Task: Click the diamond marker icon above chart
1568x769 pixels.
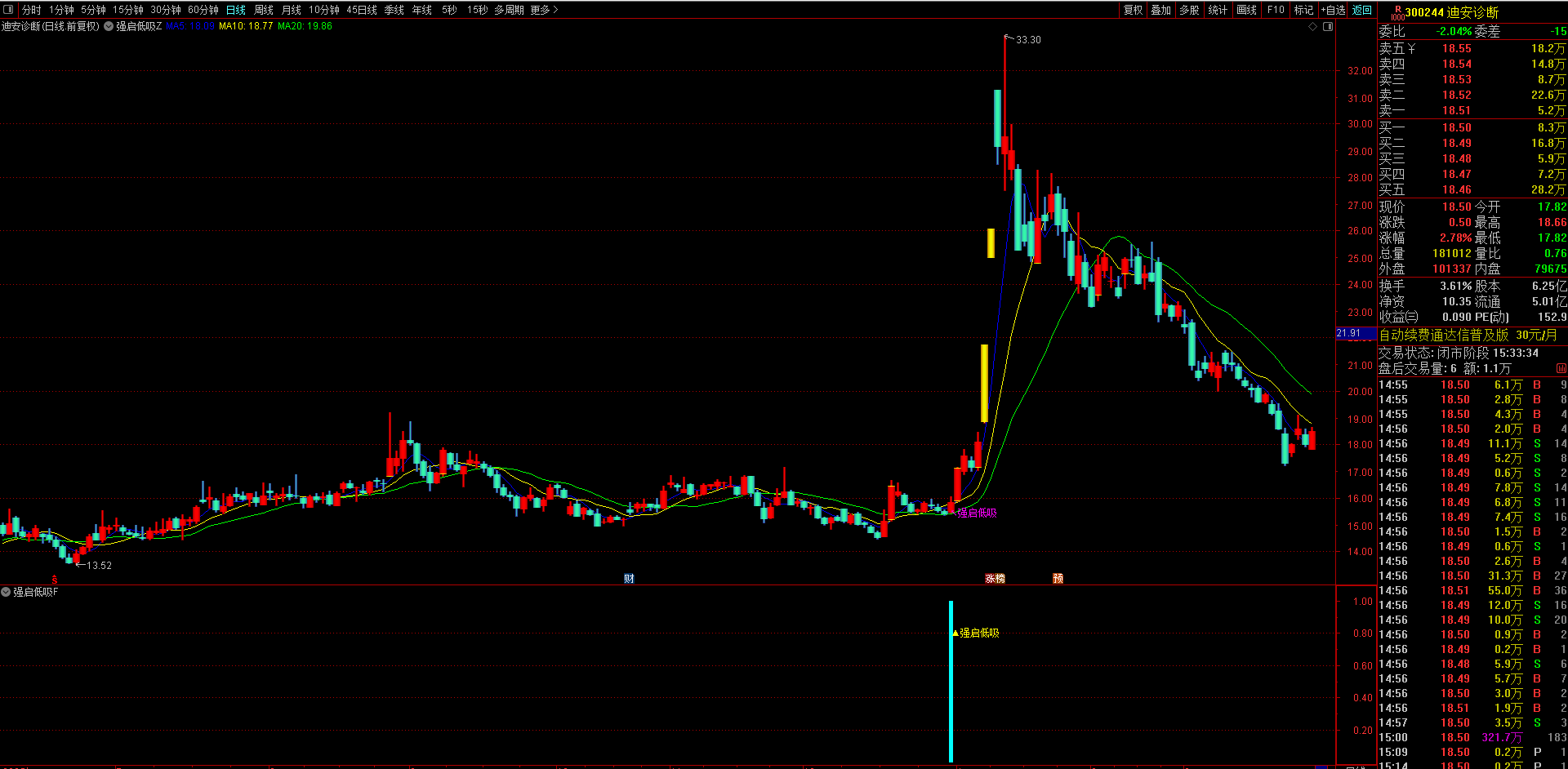Action: tap(1313, 27)
